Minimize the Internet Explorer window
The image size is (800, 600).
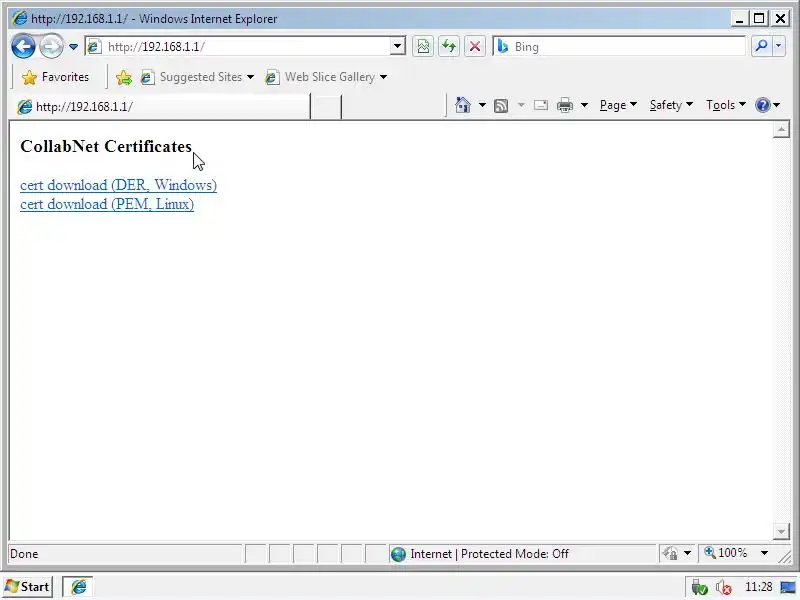[x=739, y=19]
